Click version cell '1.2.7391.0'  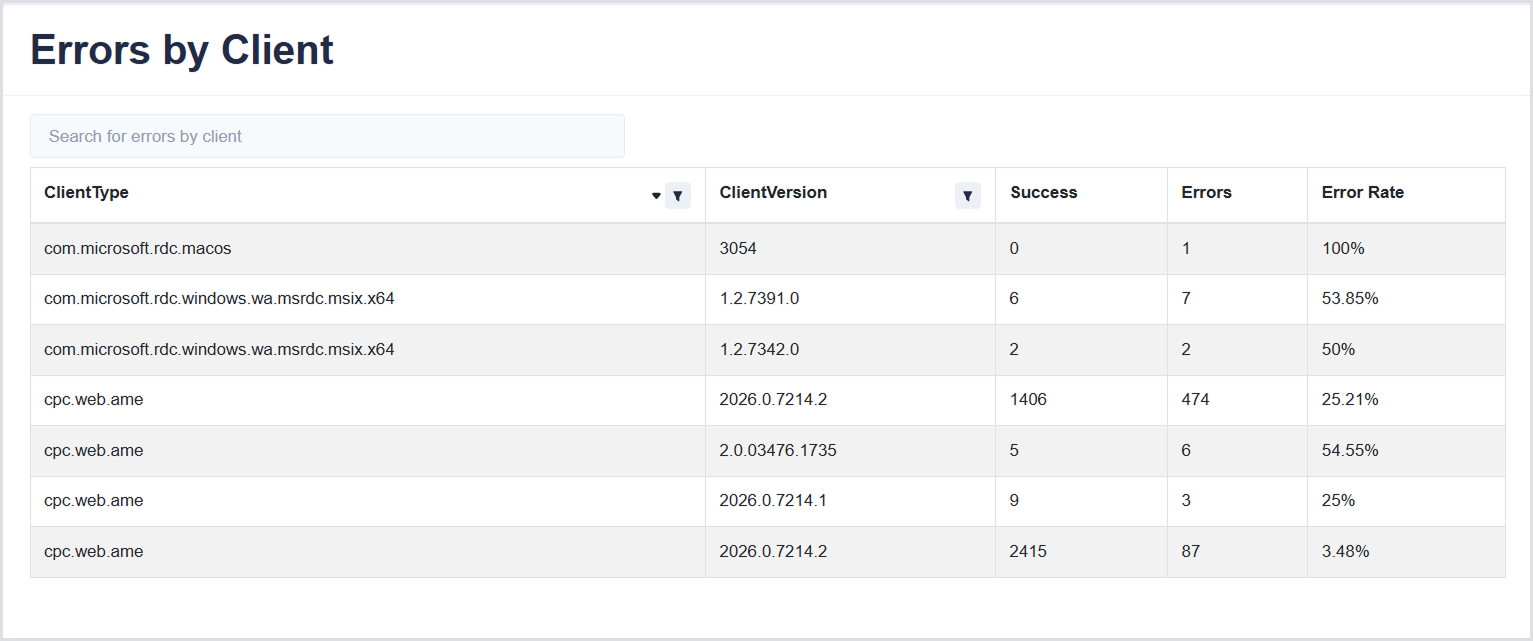tap(850, 299)
